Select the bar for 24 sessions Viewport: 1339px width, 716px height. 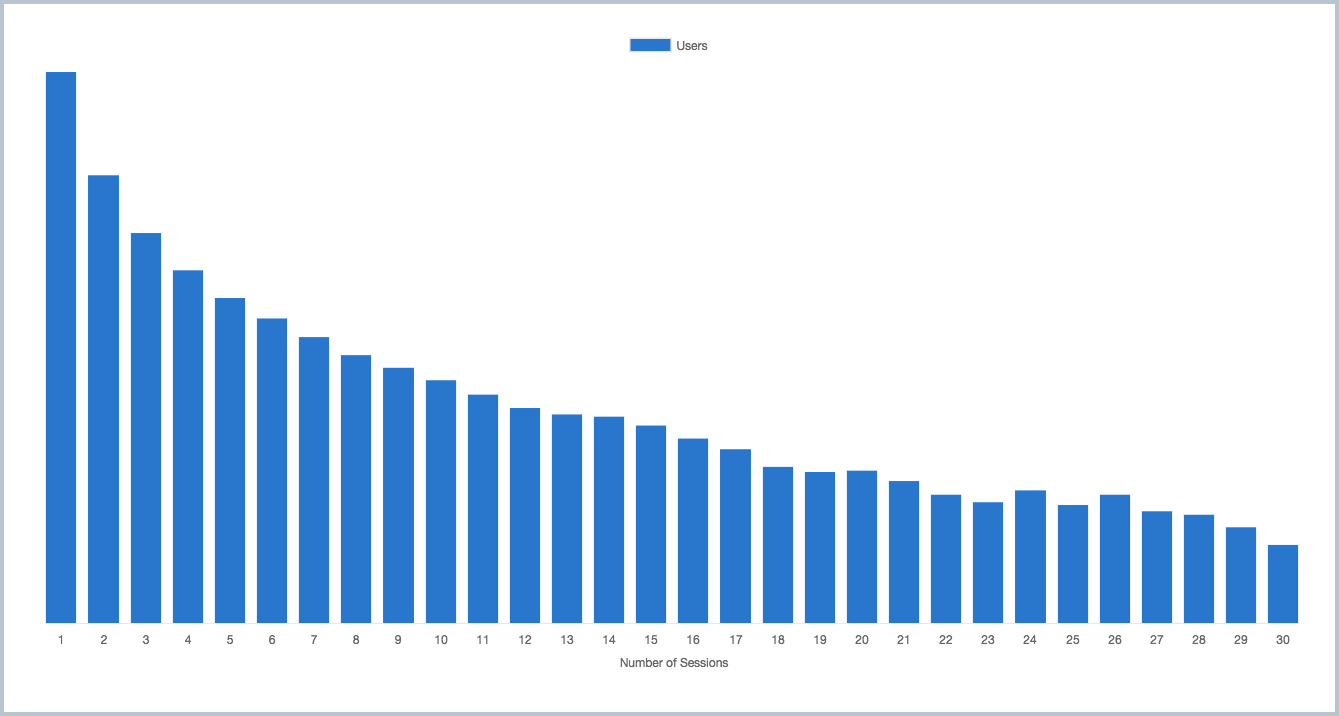(x=1030, y=557)
